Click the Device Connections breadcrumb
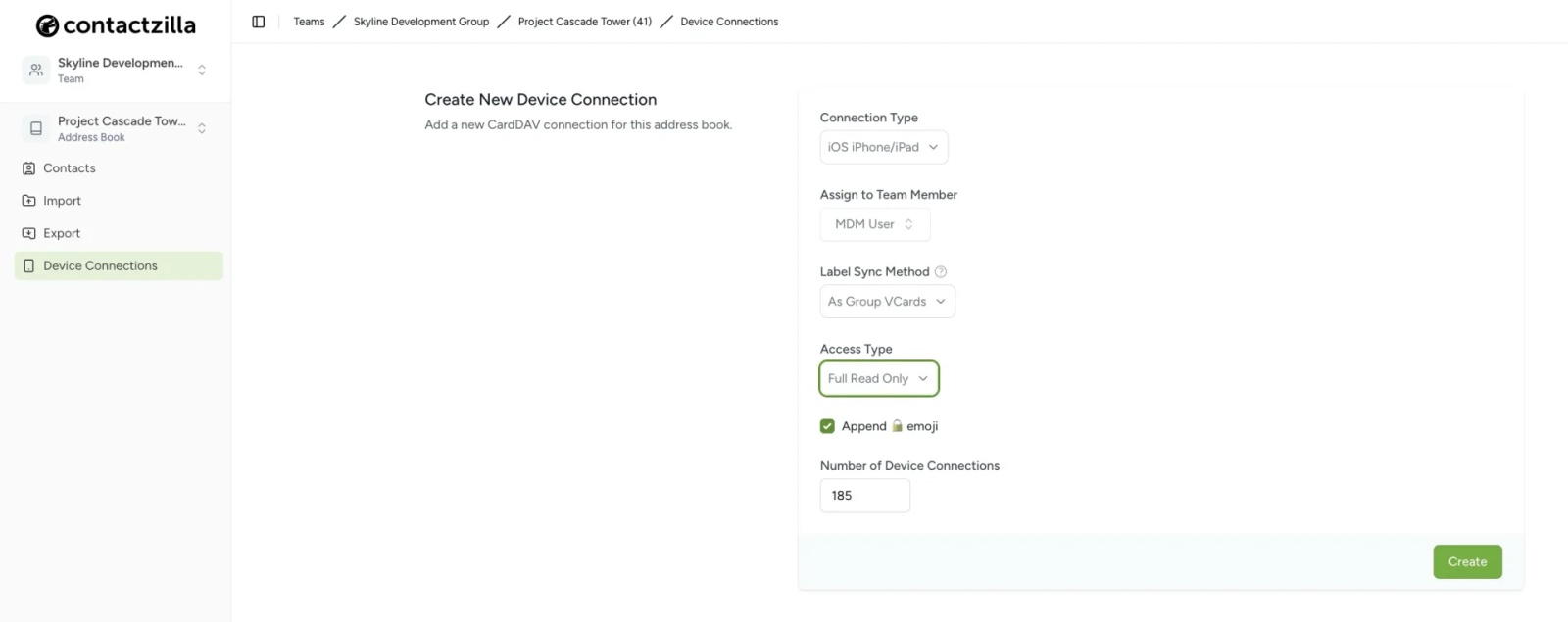This screenshot has height=622, width=1568. [729, 22]
